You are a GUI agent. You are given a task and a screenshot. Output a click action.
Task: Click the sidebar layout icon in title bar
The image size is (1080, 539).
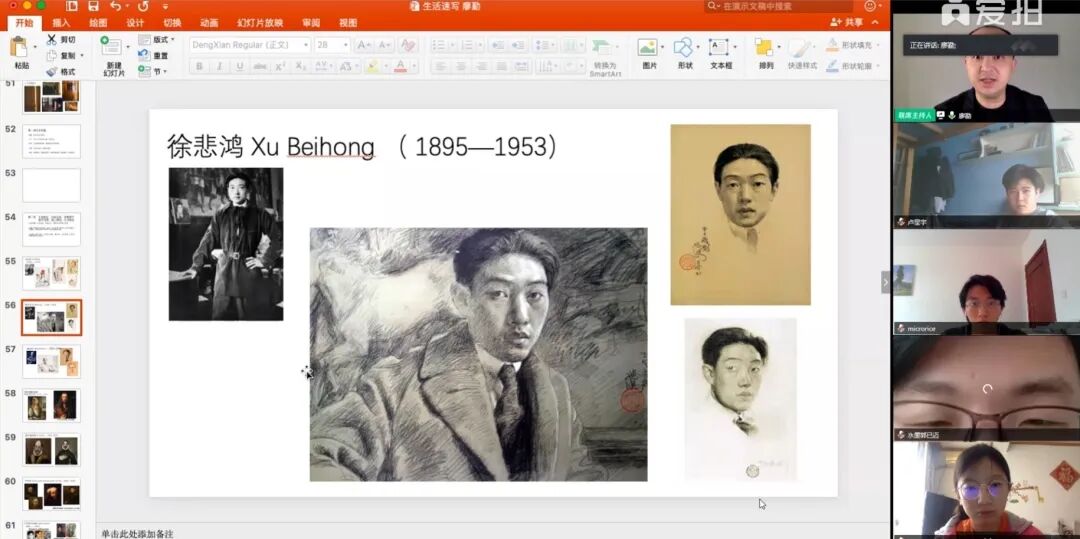coord(72,6)
